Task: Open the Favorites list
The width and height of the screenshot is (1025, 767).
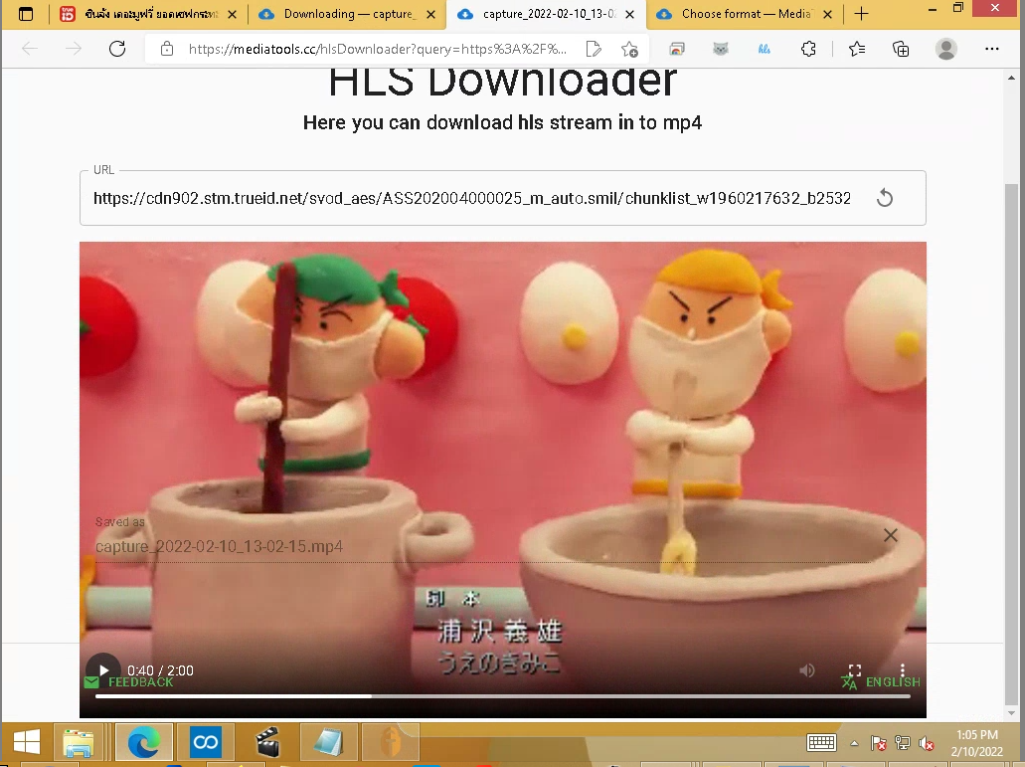Action: point(857,48)
